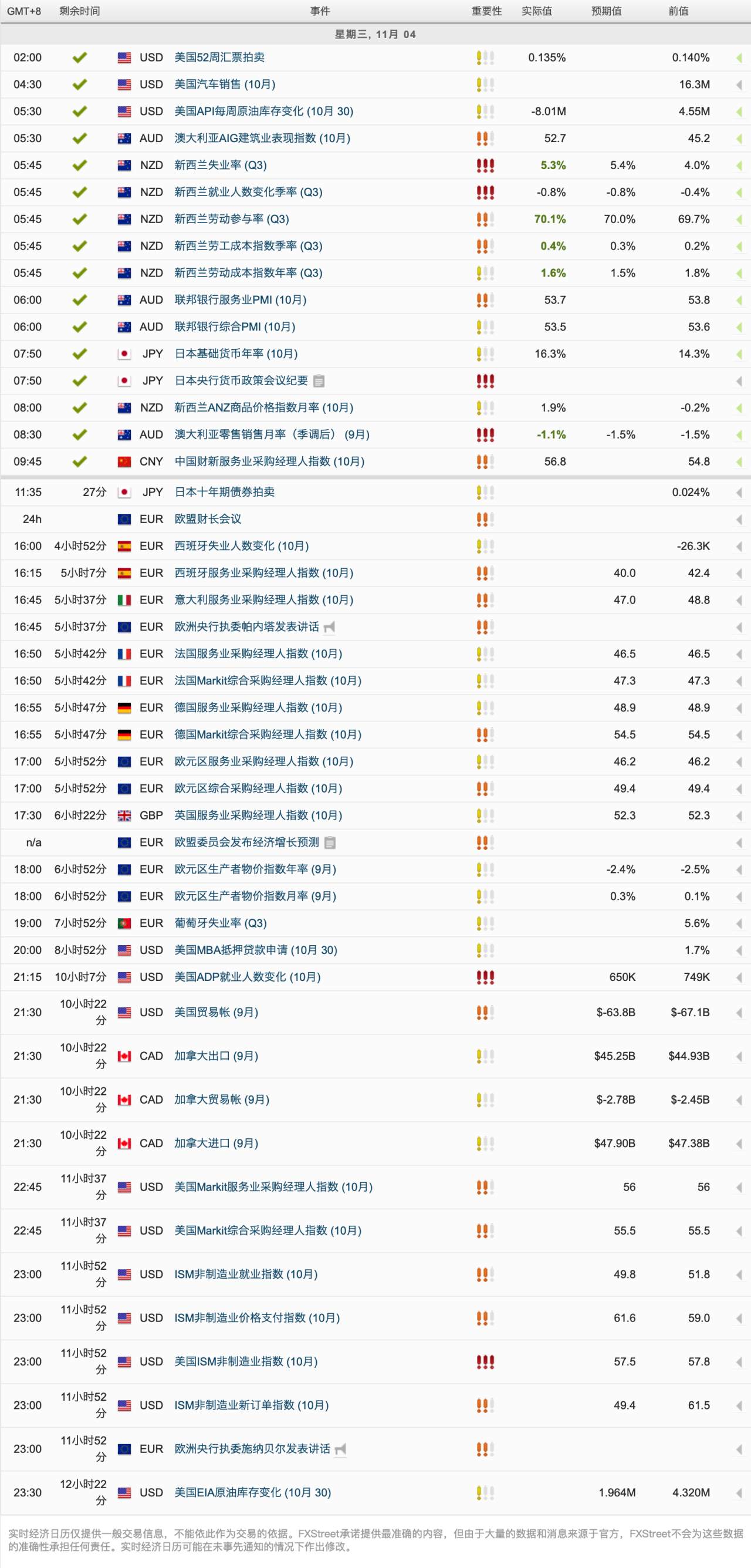Click the France flag on 法国服务业采购经理人指数 row

[124, 654]
